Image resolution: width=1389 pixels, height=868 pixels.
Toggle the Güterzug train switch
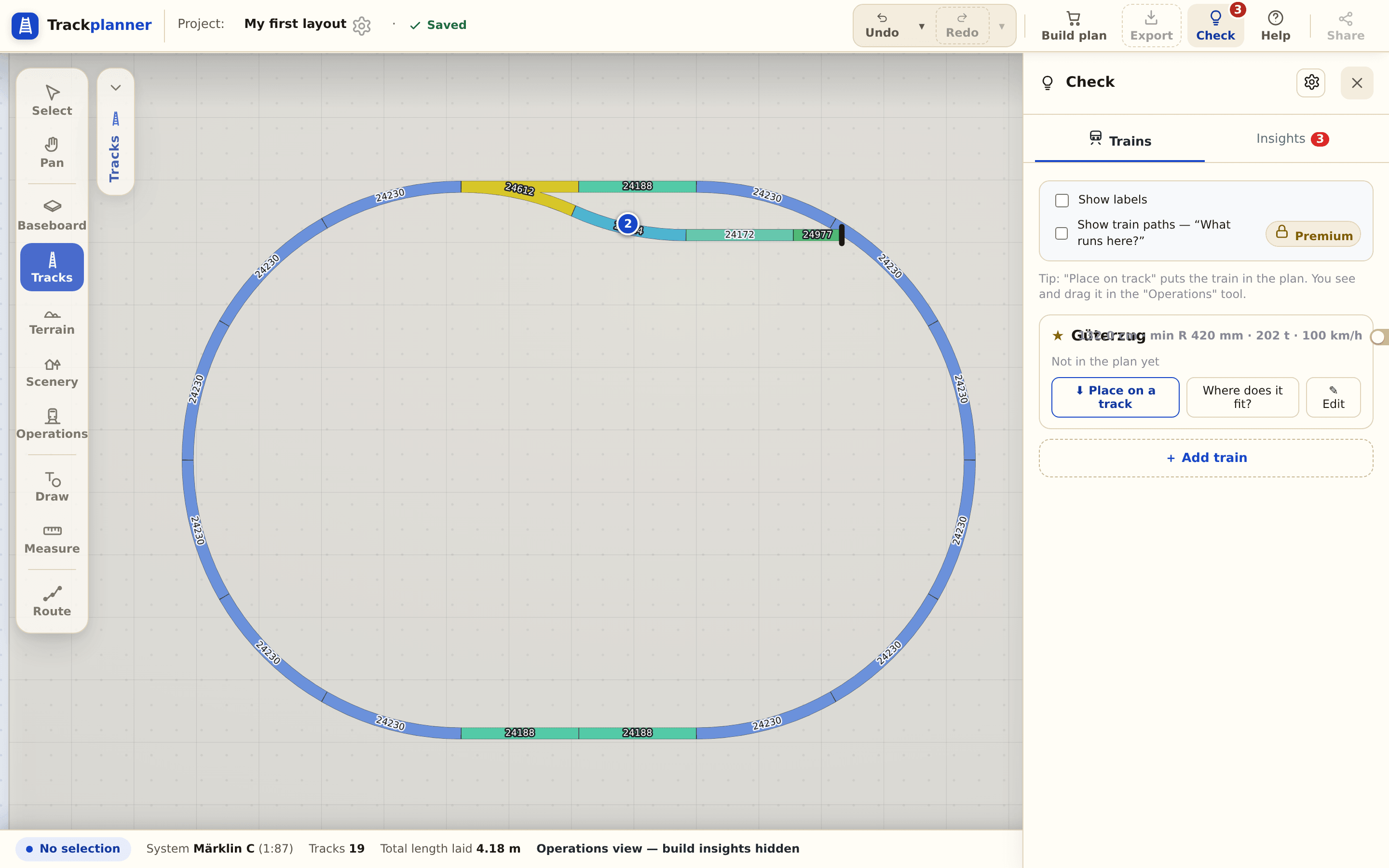[1380, 337]
